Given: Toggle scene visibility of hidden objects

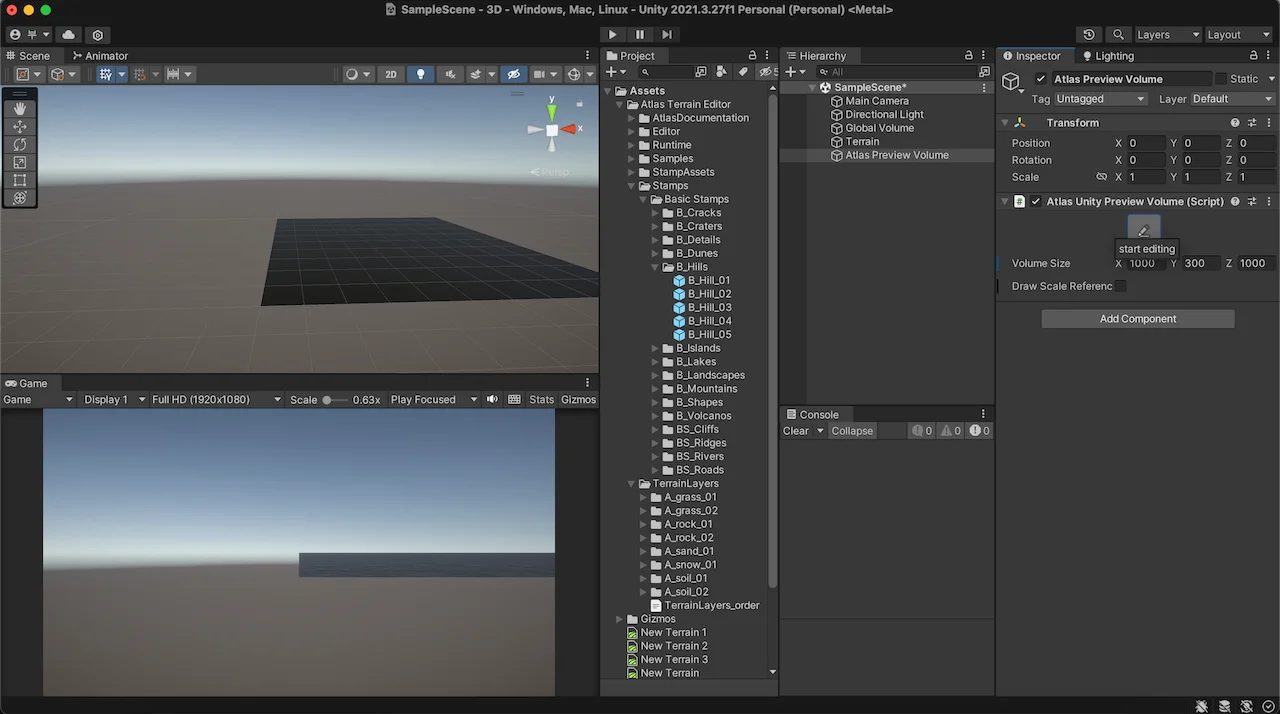Looking at the screenshot, I should pyautogui.click(x=513, y=74).
